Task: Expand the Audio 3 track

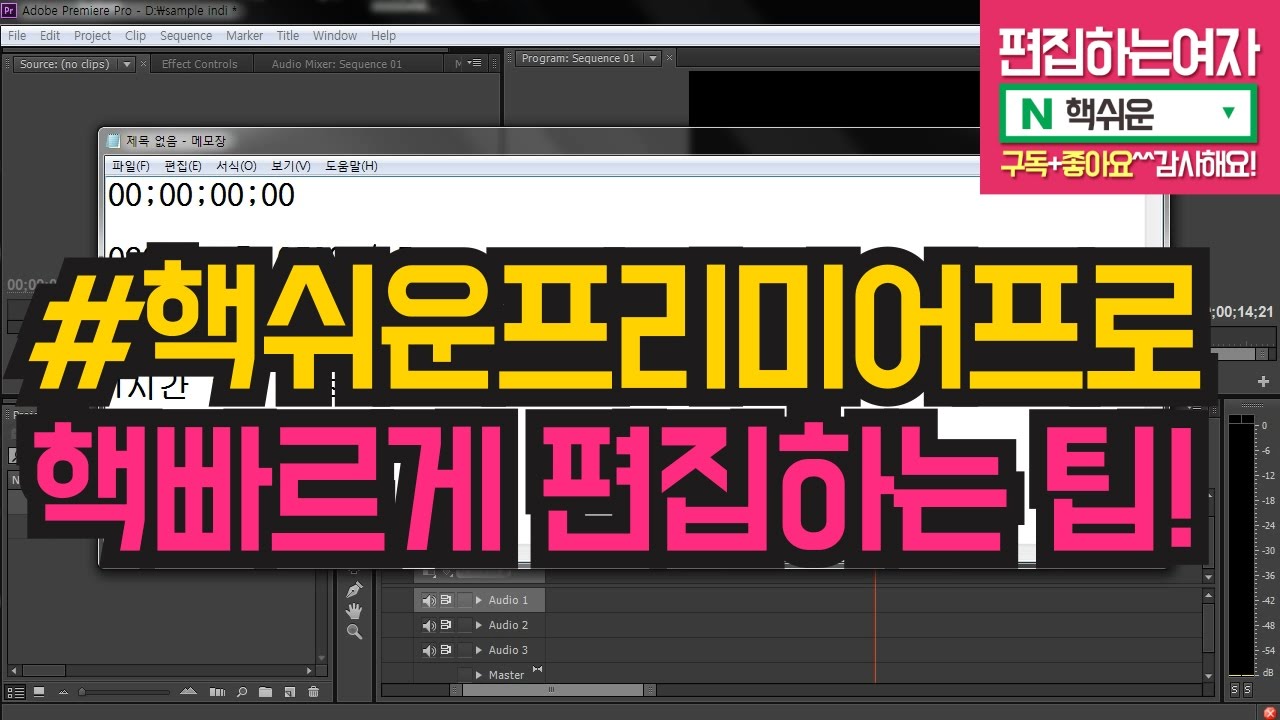Action: 479,650
